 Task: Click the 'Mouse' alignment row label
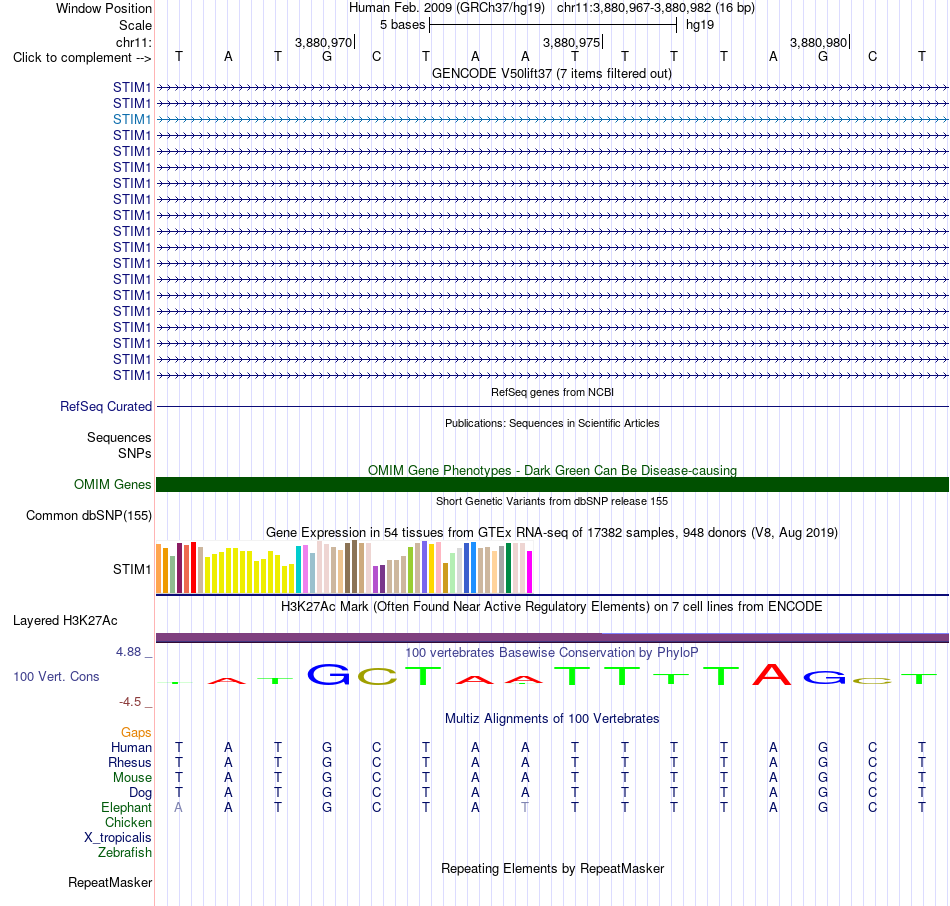(x=132, y=778)
